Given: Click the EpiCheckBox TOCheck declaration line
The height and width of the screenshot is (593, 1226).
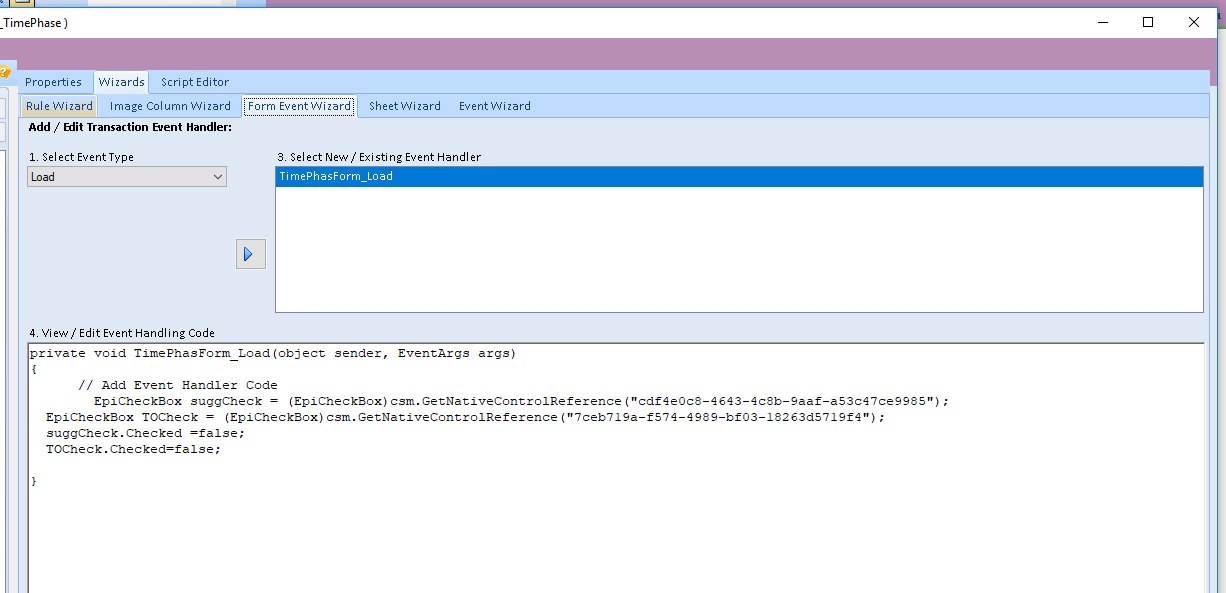Looking at the screenshot, I should 465,417.
